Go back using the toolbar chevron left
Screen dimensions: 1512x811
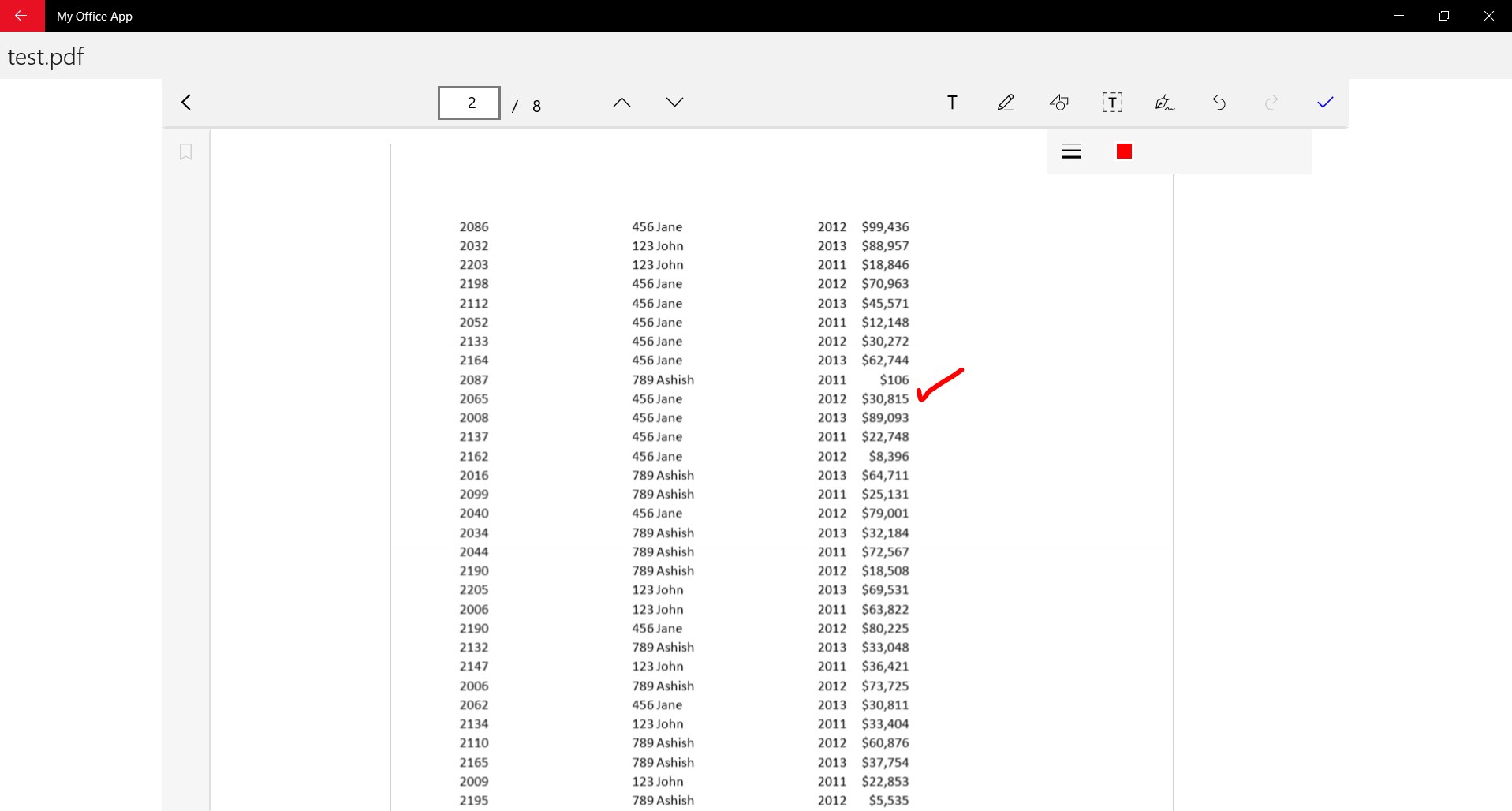(186, 103)
